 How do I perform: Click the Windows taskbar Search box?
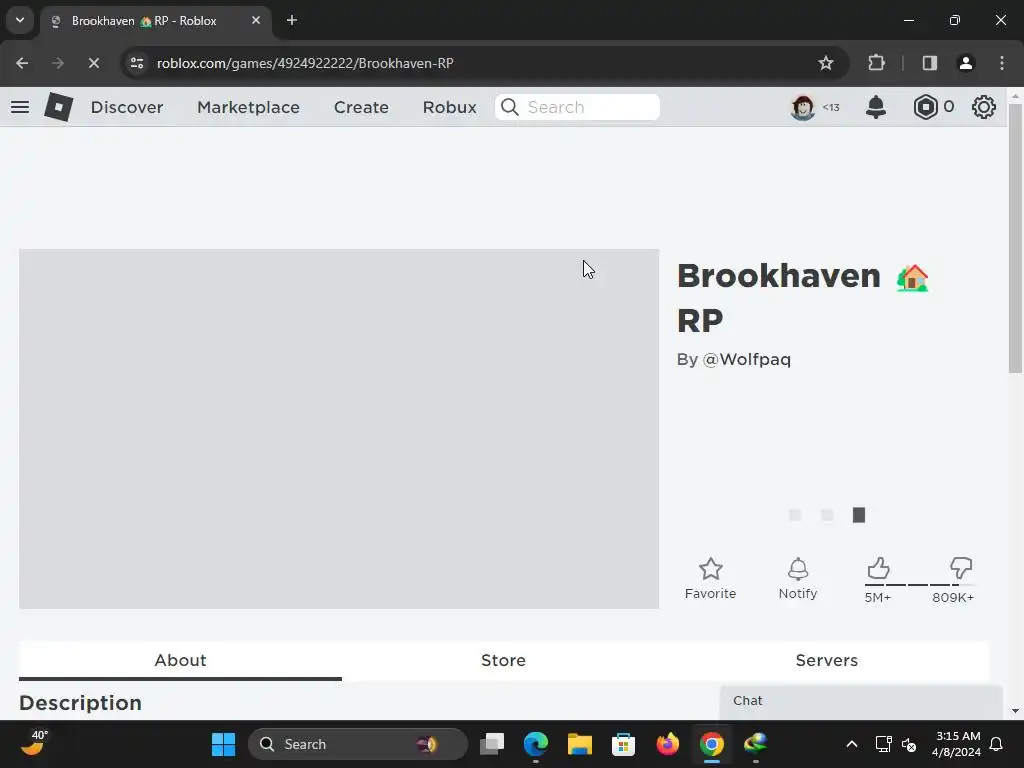tap(358, 744)
